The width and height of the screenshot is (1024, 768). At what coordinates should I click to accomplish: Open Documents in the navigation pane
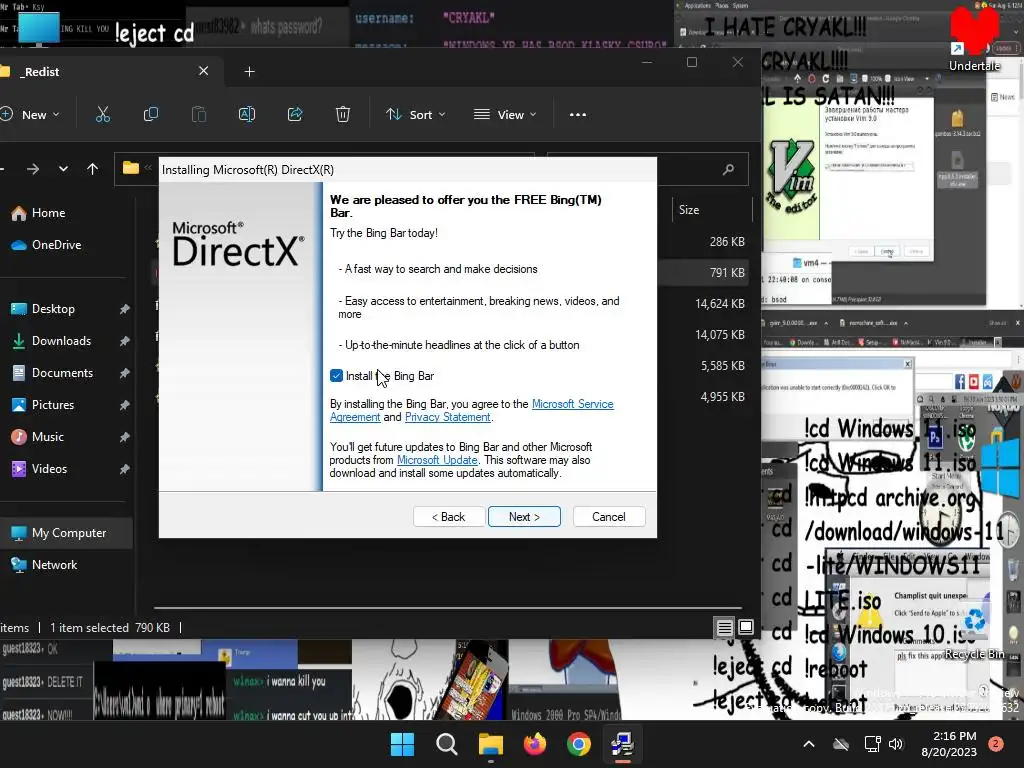[x=62, y=373]
